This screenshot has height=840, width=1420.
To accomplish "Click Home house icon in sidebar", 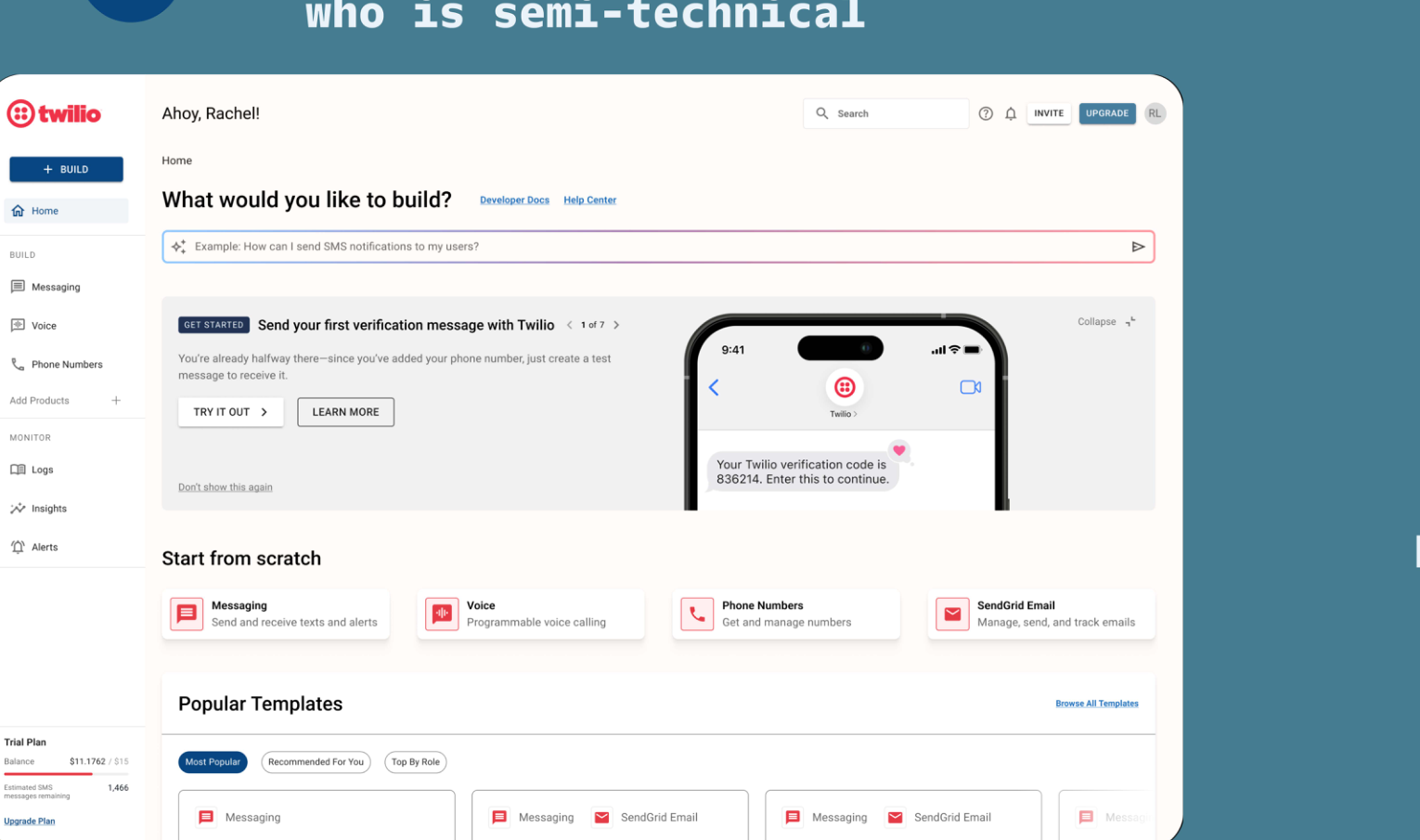I will click(x=18, y=211).
